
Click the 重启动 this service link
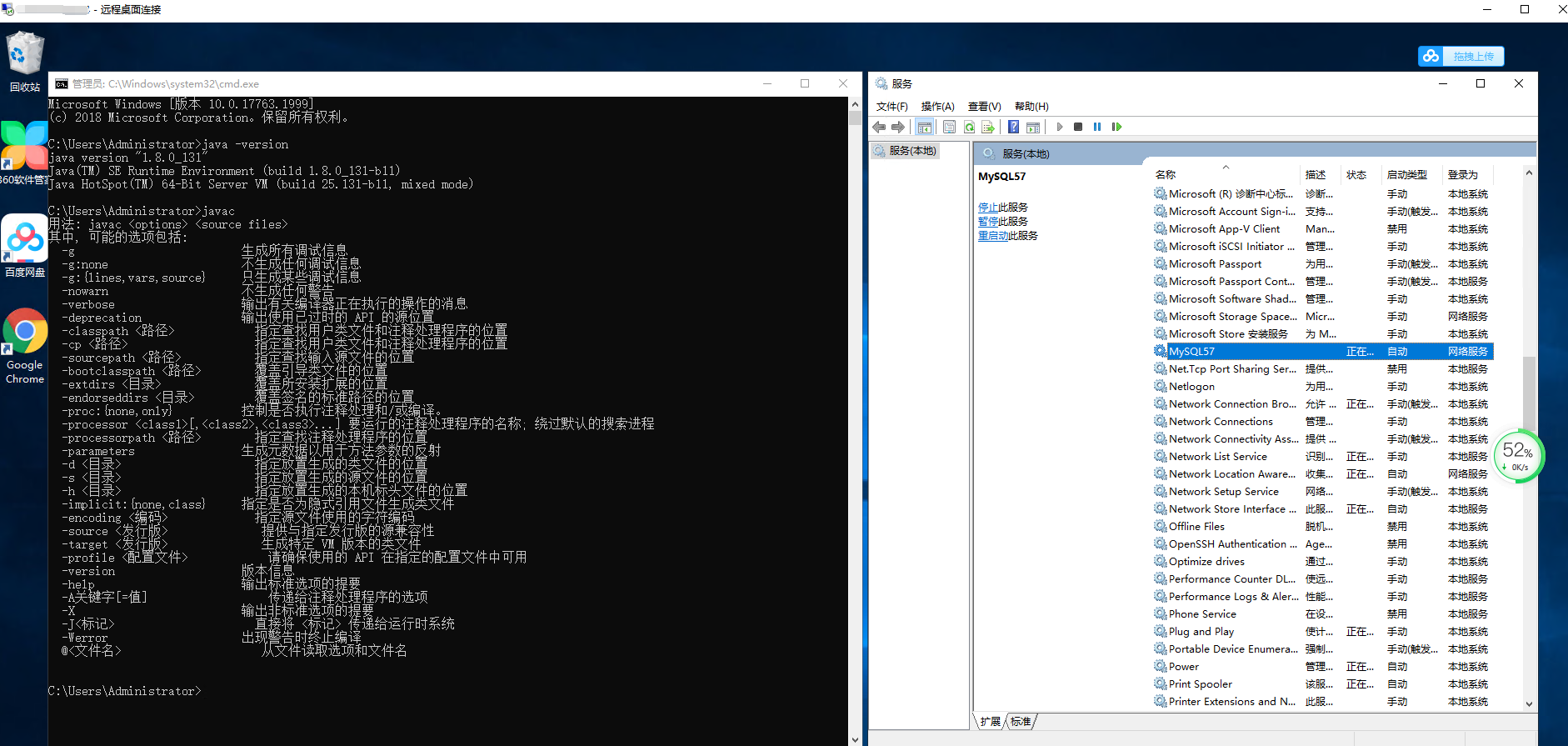(x=993, y=236)
